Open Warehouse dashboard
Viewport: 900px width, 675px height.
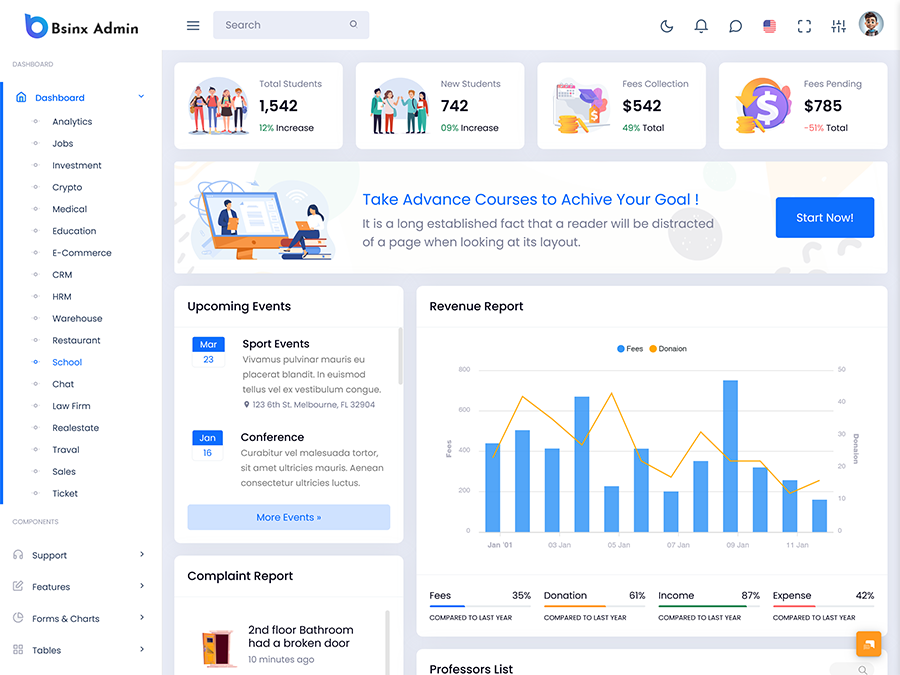(x=77, y=319)
